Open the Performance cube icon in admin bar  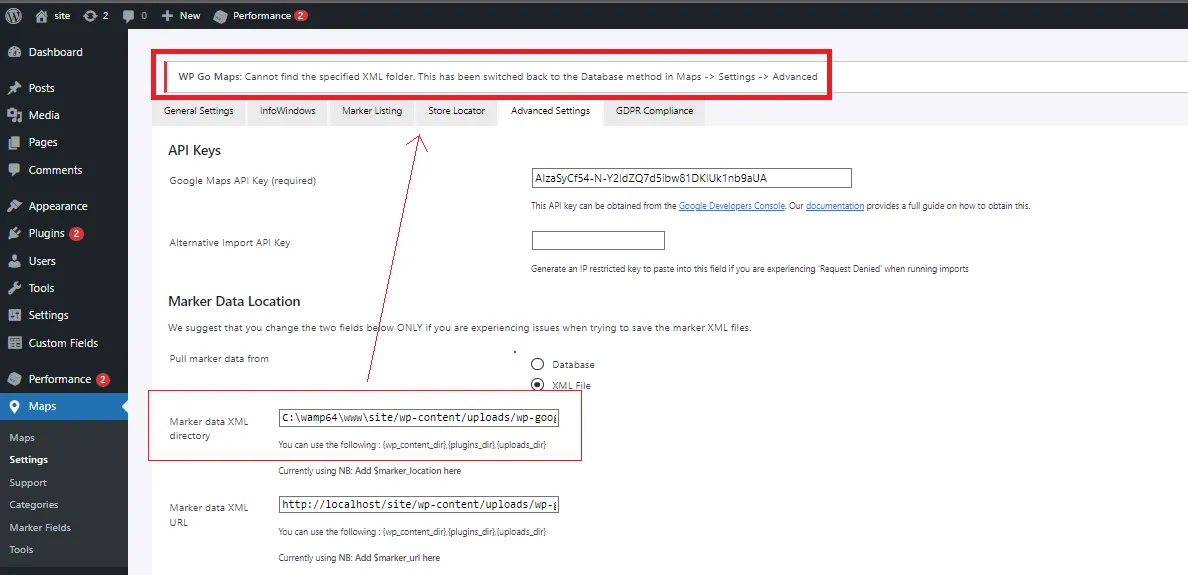pyautogui.click(x=220, y=15)
